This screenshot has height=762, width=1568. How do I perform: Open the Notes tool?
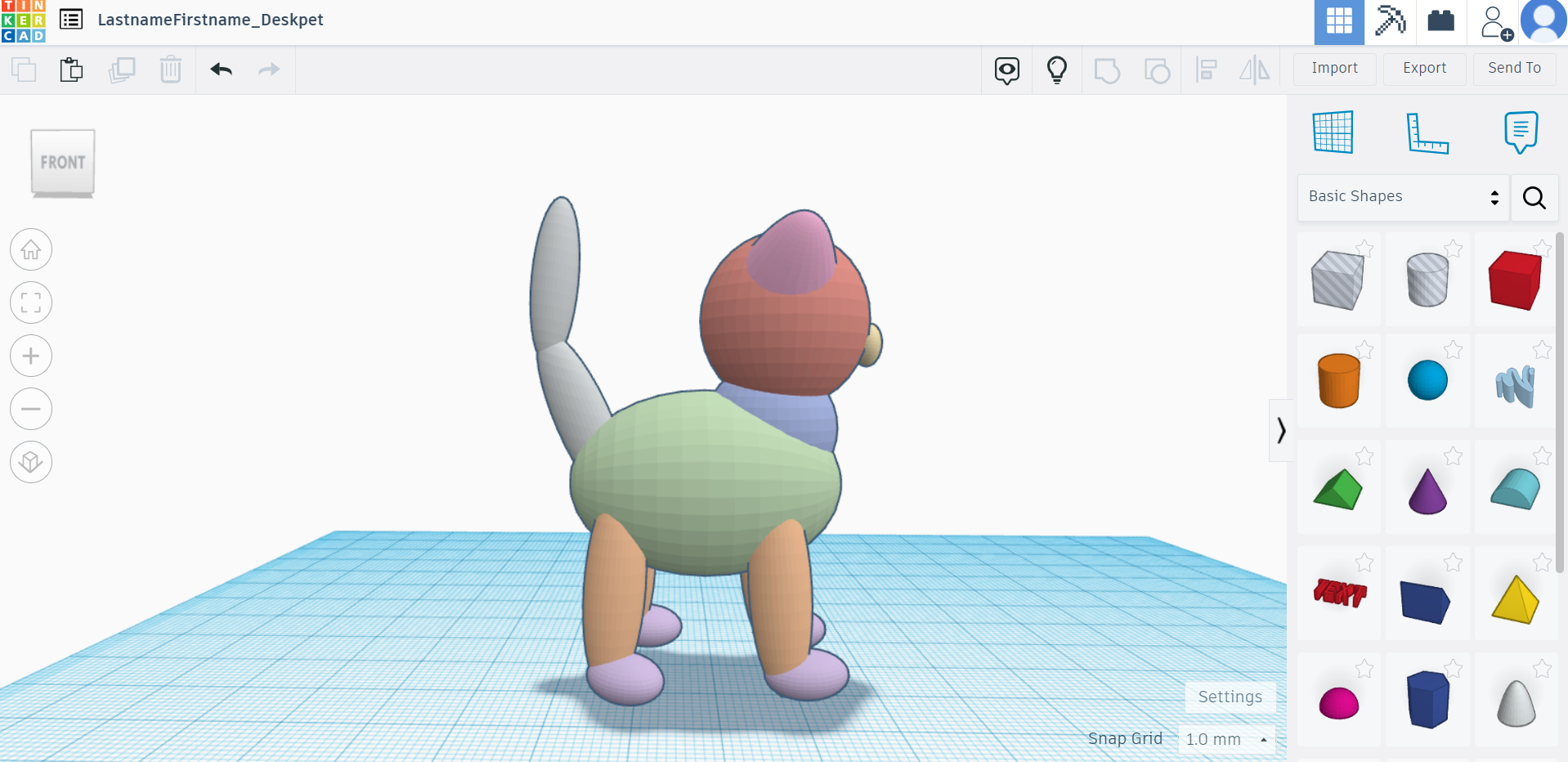point(1521,132)
